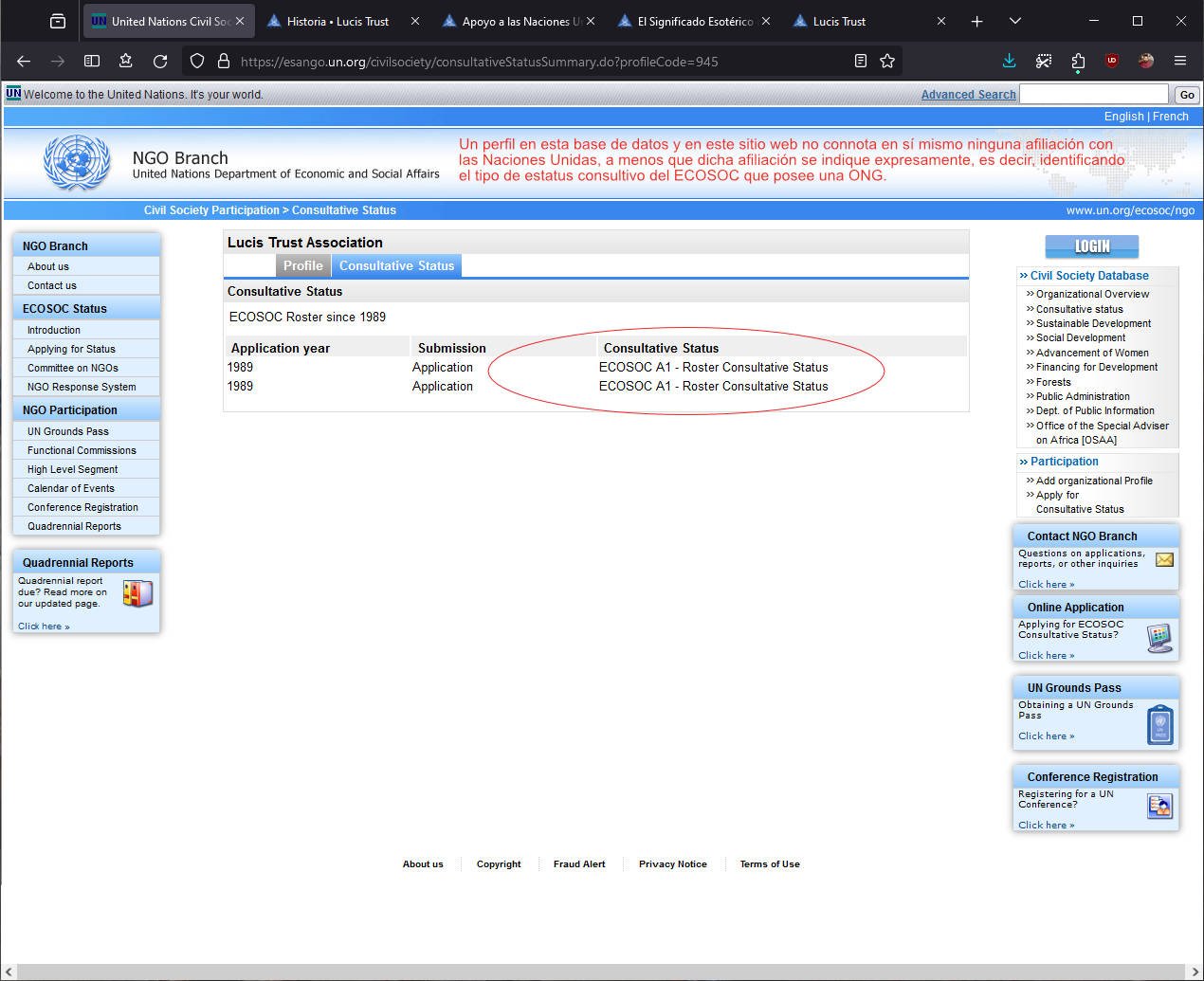Switch to the Historia • Lucis Trust tab

click(x=337, y=21)
